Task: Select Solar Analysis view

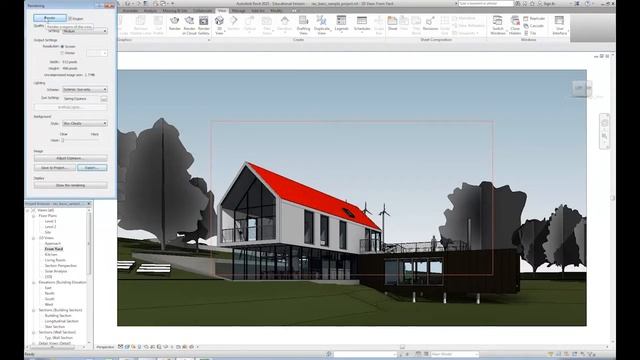Action: (x=56, y=271)
